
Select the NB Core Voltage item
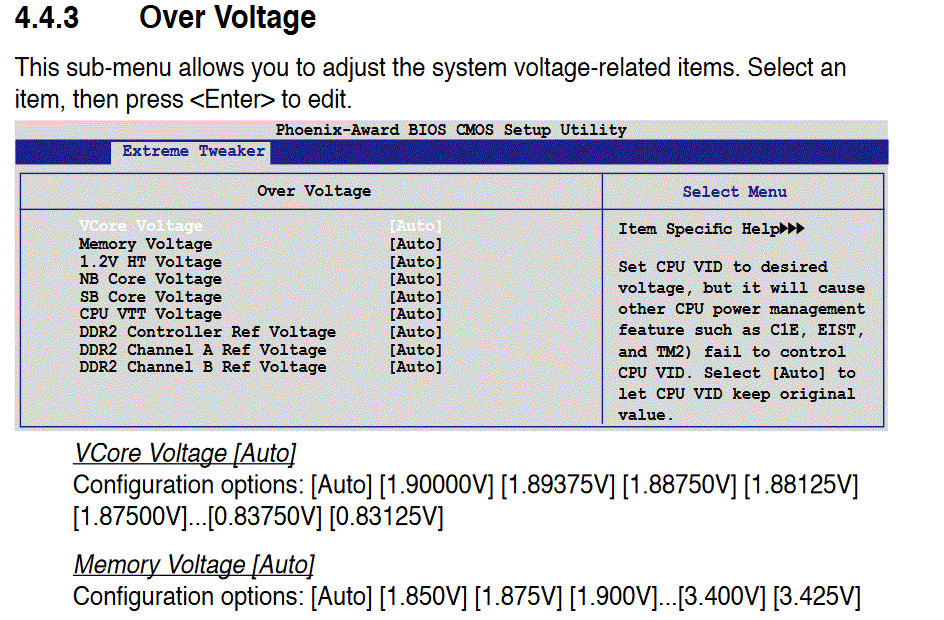[x=151, y=279]
